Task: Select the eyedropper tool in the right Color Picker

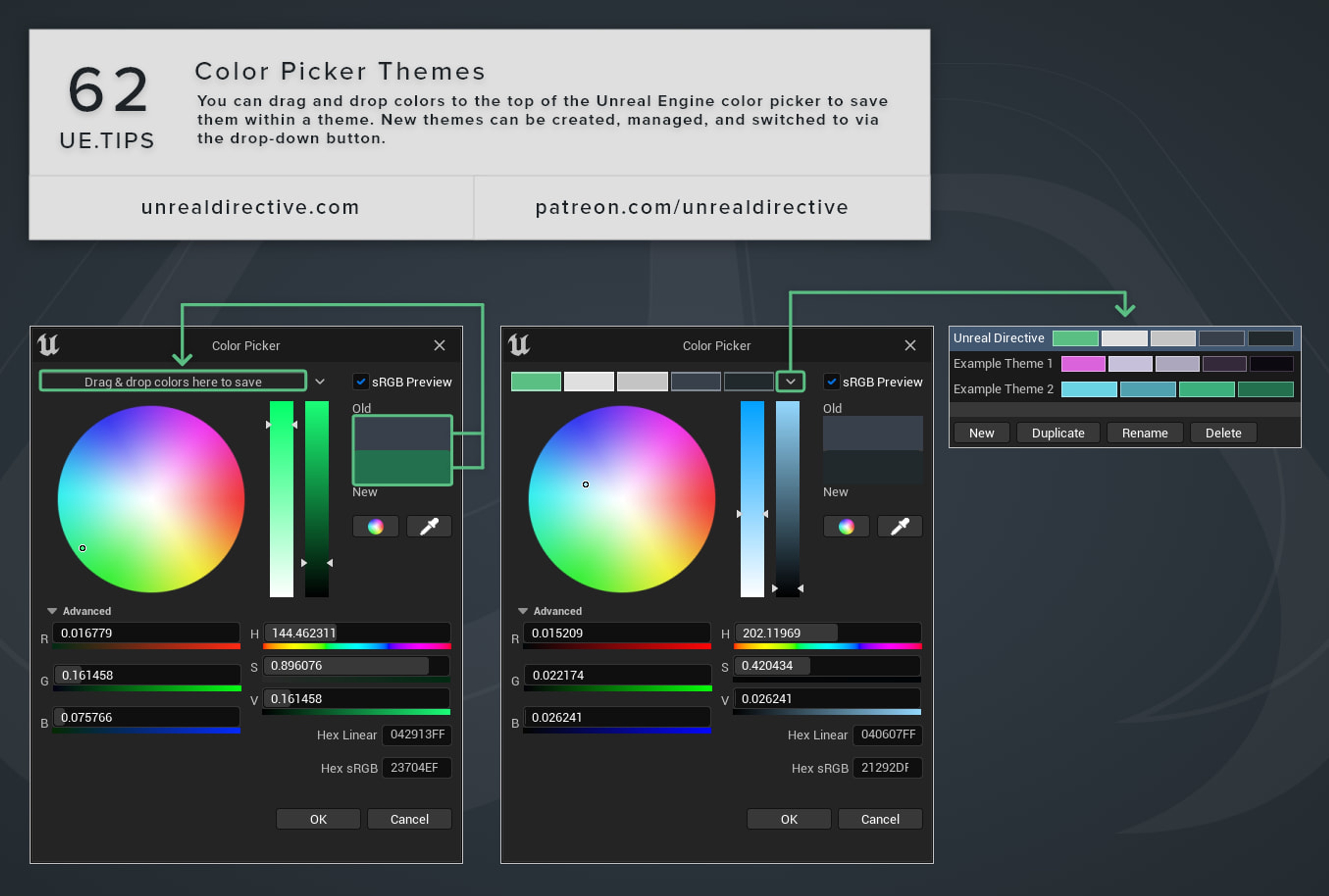Action: coord(900,526)
